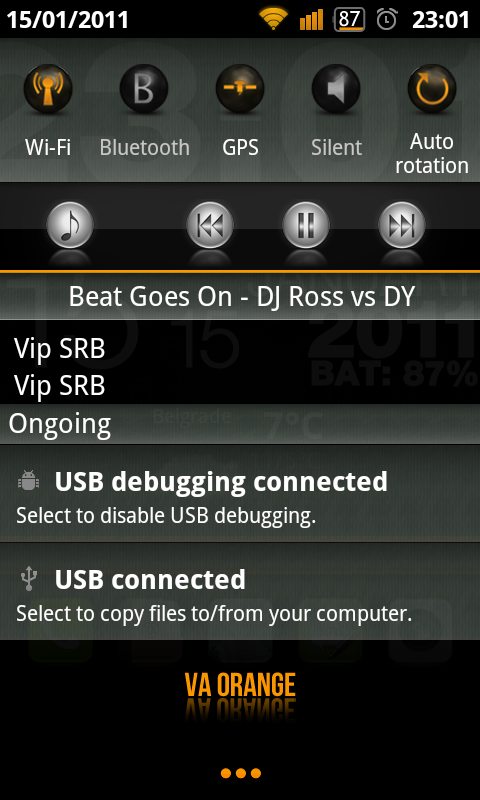Tap the USB trident icon
480x800 pixels.
tap(29, 580)
